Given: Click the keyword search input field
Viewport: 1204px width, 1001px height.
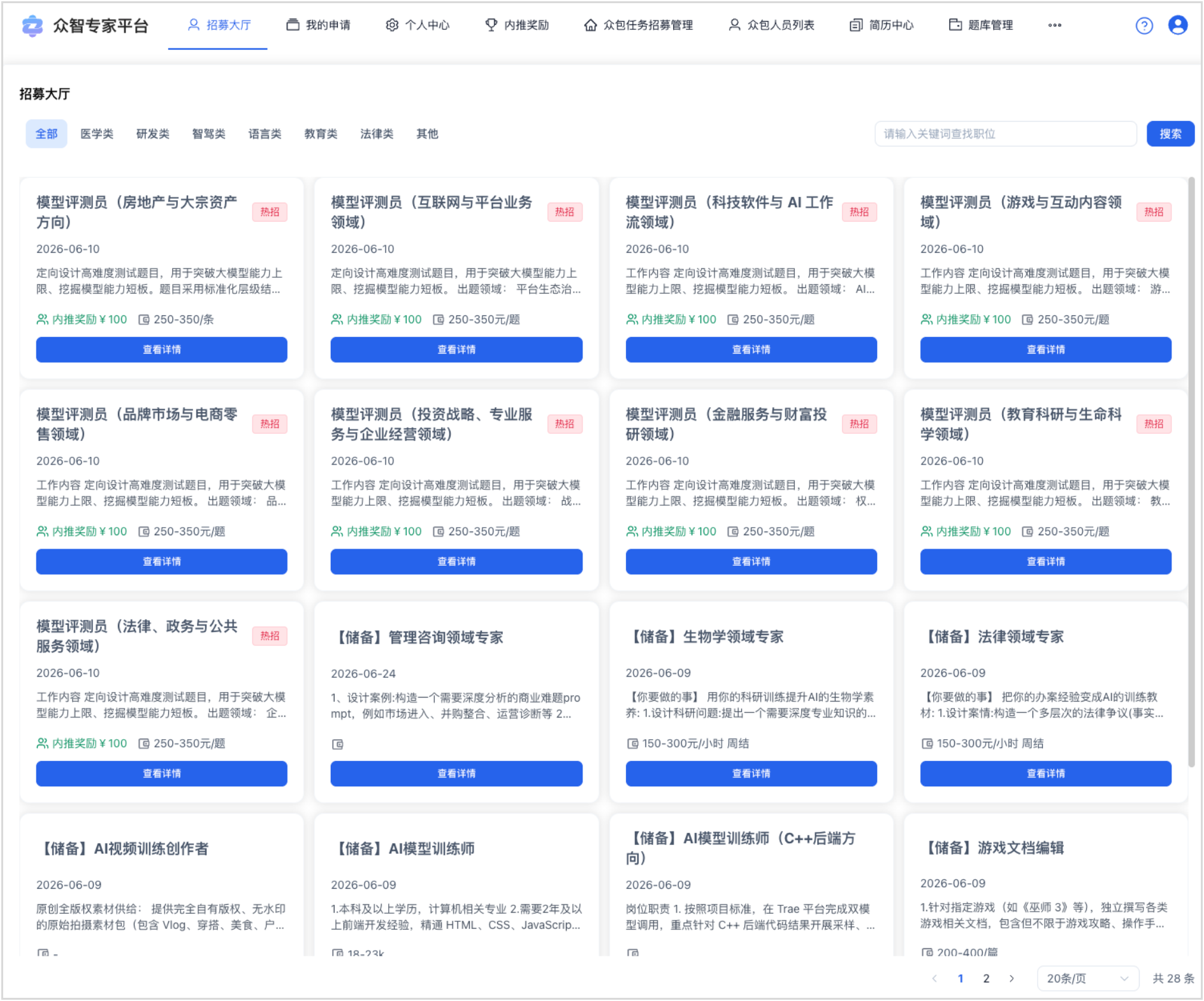Looking at the screenshot, I should pos(1005,134).
